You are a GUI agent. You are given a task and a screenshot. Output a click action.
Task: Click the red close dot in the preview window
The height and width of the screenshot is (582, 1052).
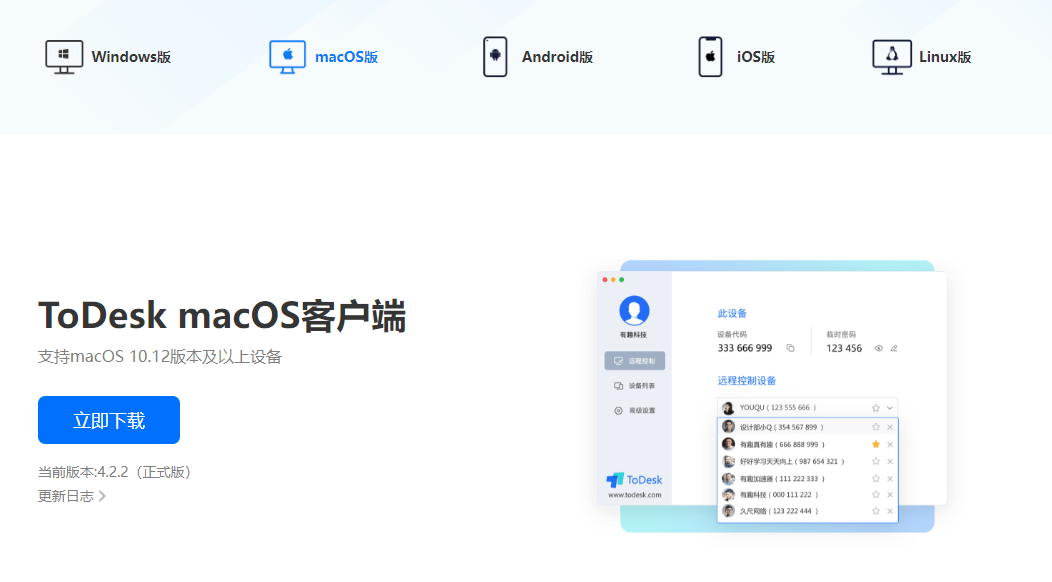point(605,280)
